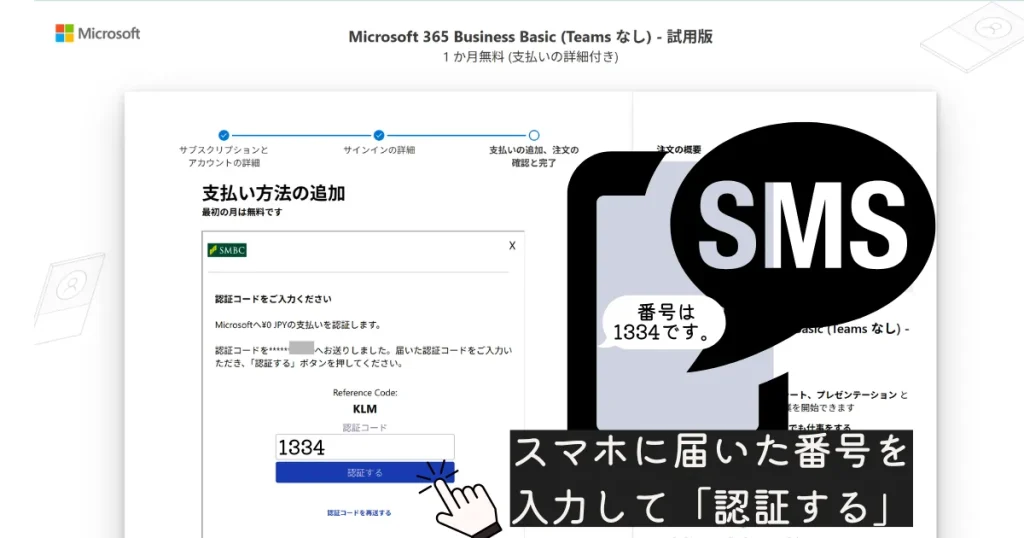The width and height of the screenshot is (1024, 538).
Task: Click the Reference Code value KLM
Action: 365,409
